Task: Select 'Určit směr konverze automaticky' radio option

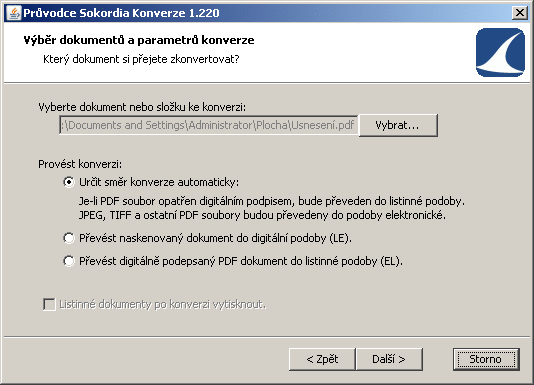Action: tap(69, 182)
